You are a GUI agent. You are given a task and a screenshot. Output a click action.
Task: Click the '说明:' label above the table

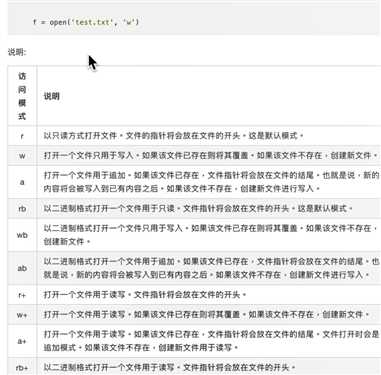click(17, 52)
